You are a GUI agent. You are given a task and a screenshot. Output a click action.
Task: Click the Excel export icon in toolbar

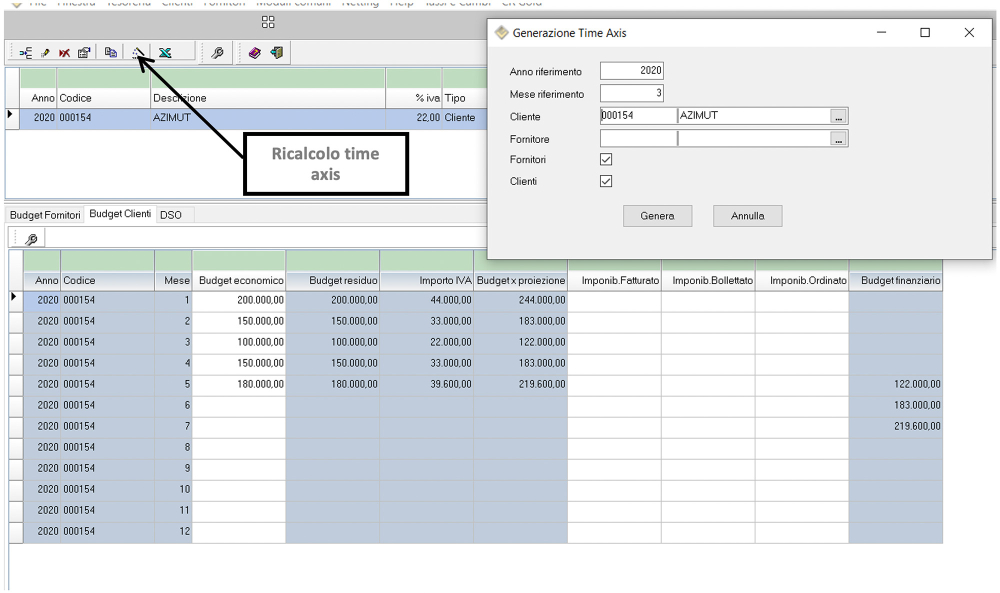[164, 53]
